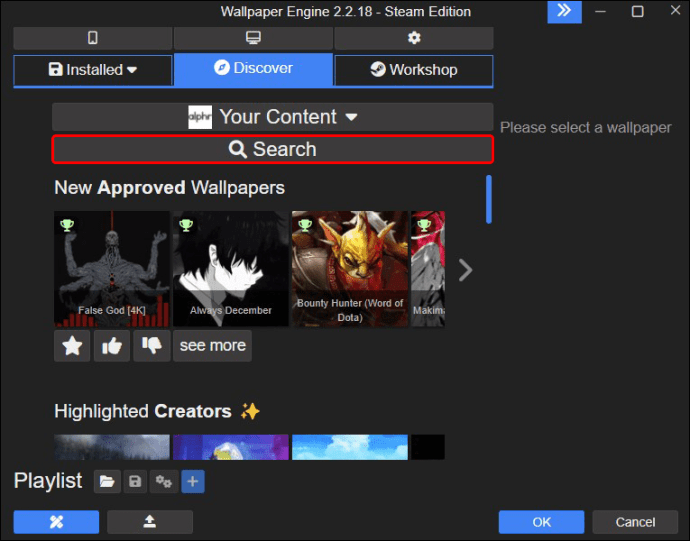Open the display monitor tab icon
The image size is (690, 541).
pos(253,38)
